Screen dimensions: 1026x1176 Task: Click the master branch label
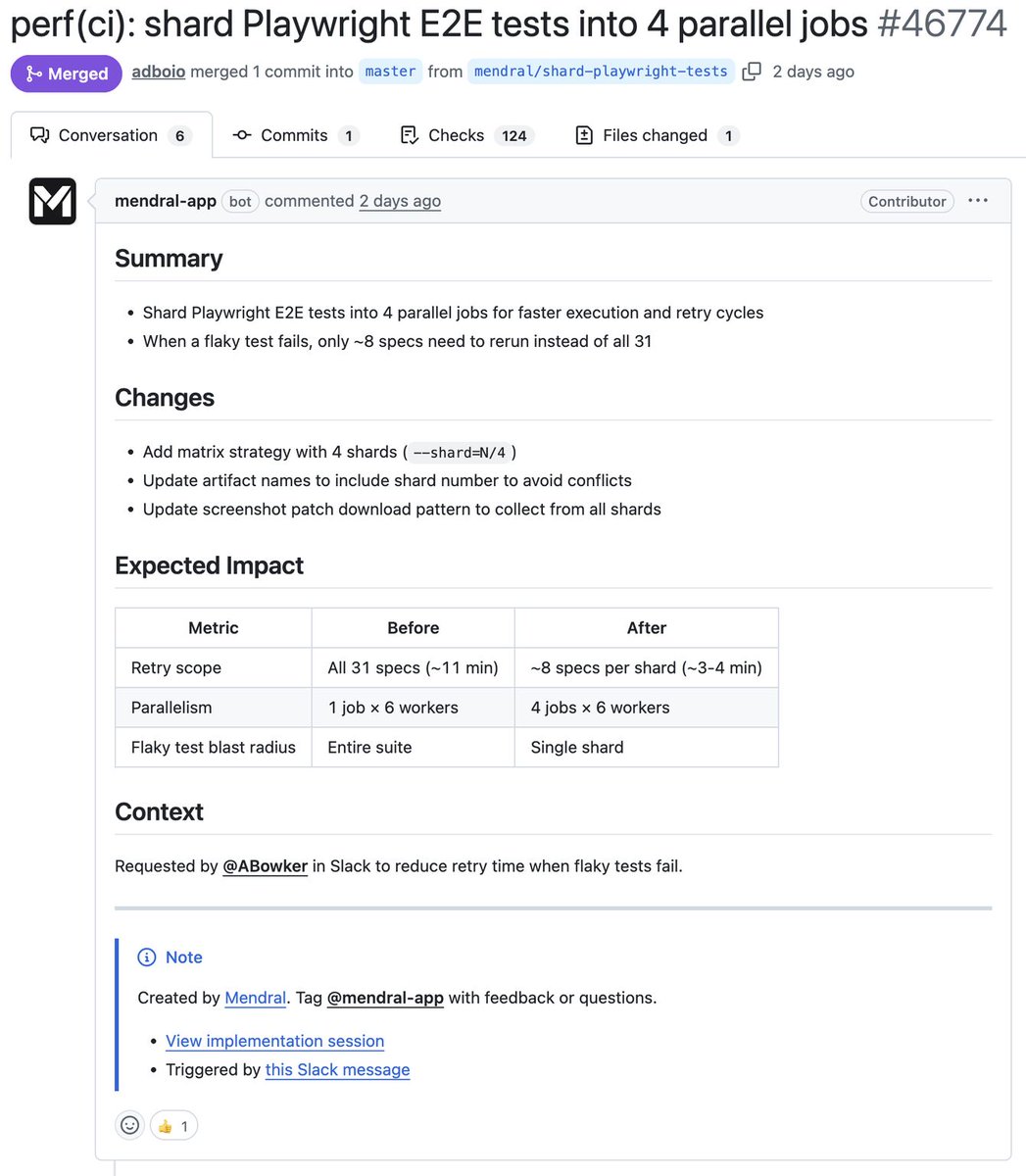[391, 72]
